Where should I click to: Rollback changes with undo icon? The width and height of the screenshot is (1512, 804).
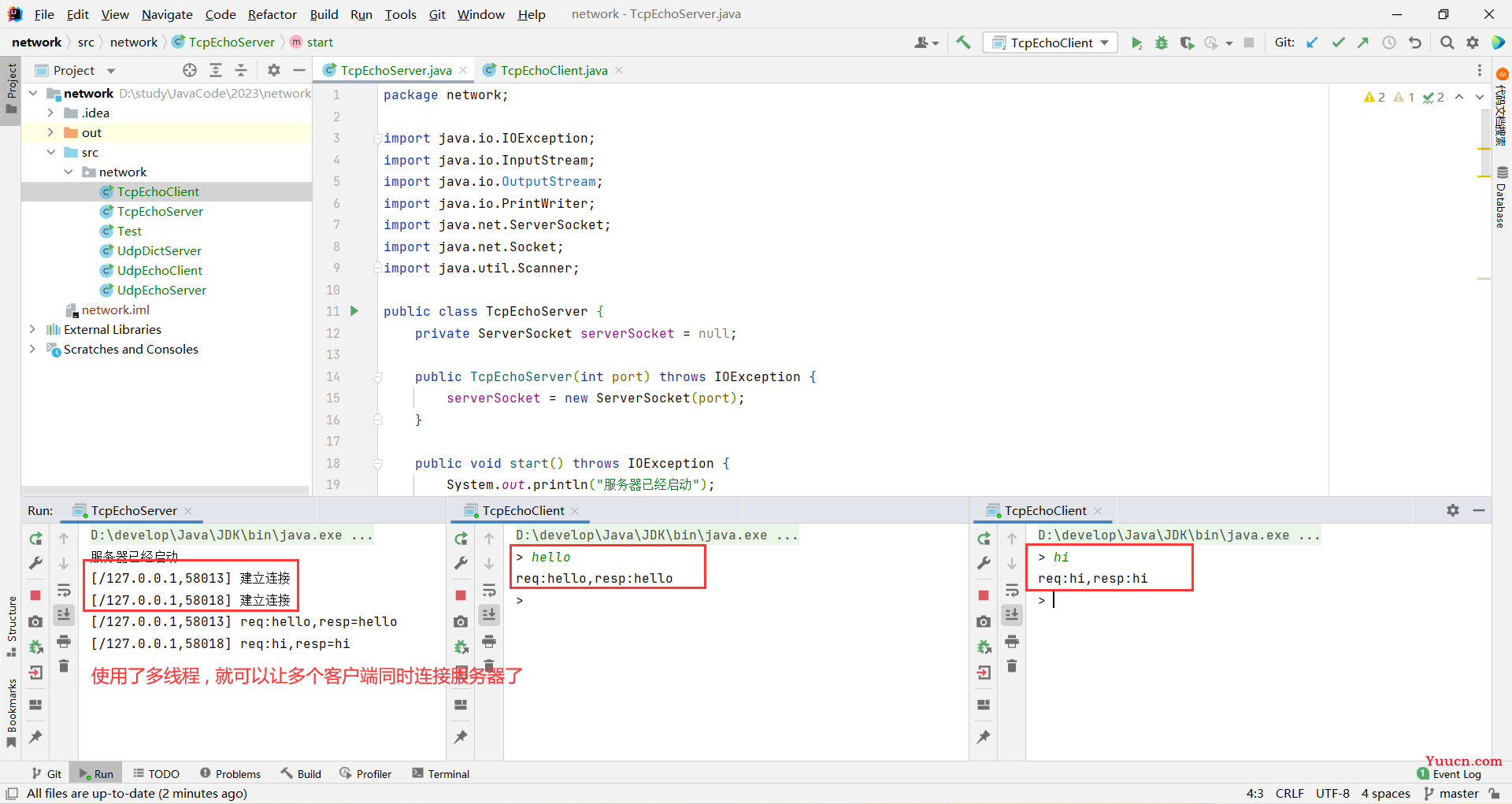point(1415,43)
